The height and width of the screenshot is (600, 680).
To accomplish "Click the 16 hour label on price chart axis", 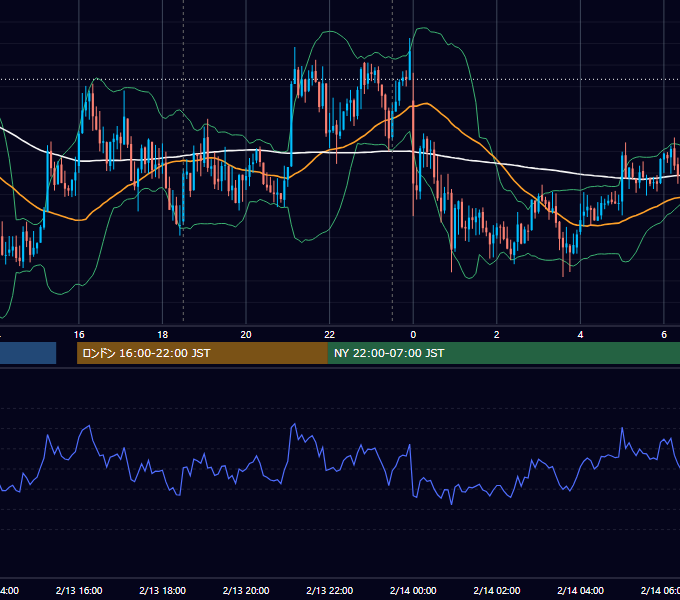I will [79, 335].
